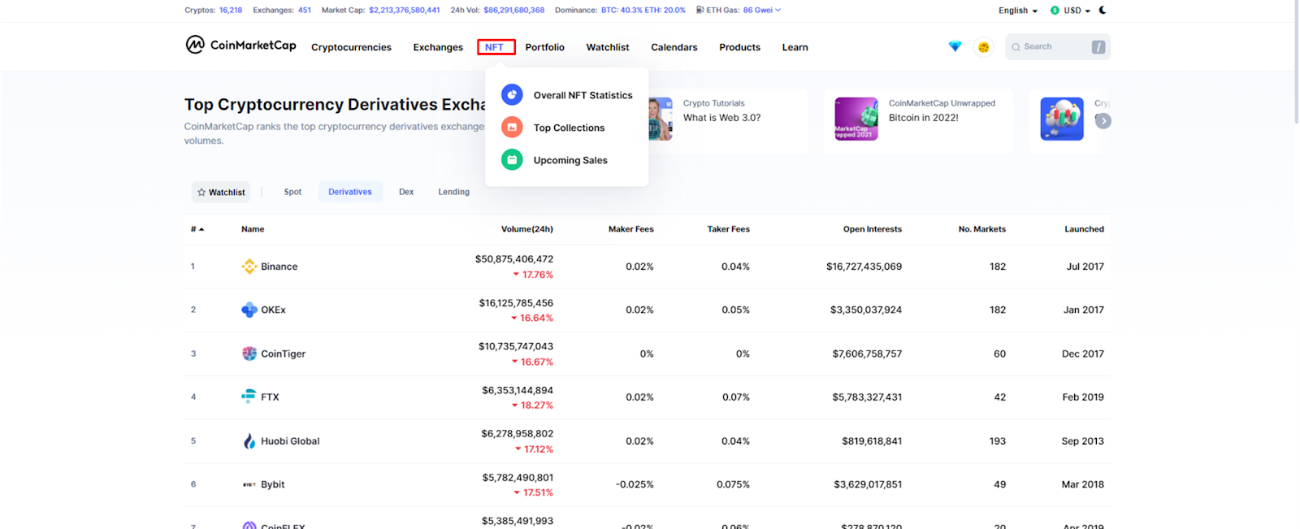Click the Search input field
The image size is (1300, 529).
1052,47
